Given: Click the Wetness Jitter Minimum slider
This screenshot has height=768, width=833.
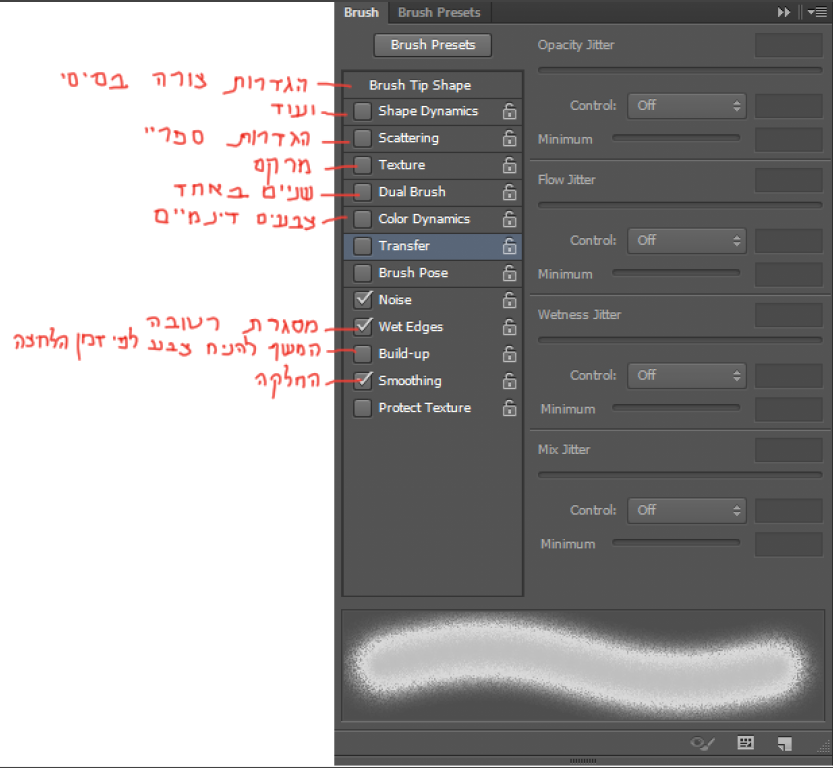Looking at the screenshot, I should click(x=676, y=408).
